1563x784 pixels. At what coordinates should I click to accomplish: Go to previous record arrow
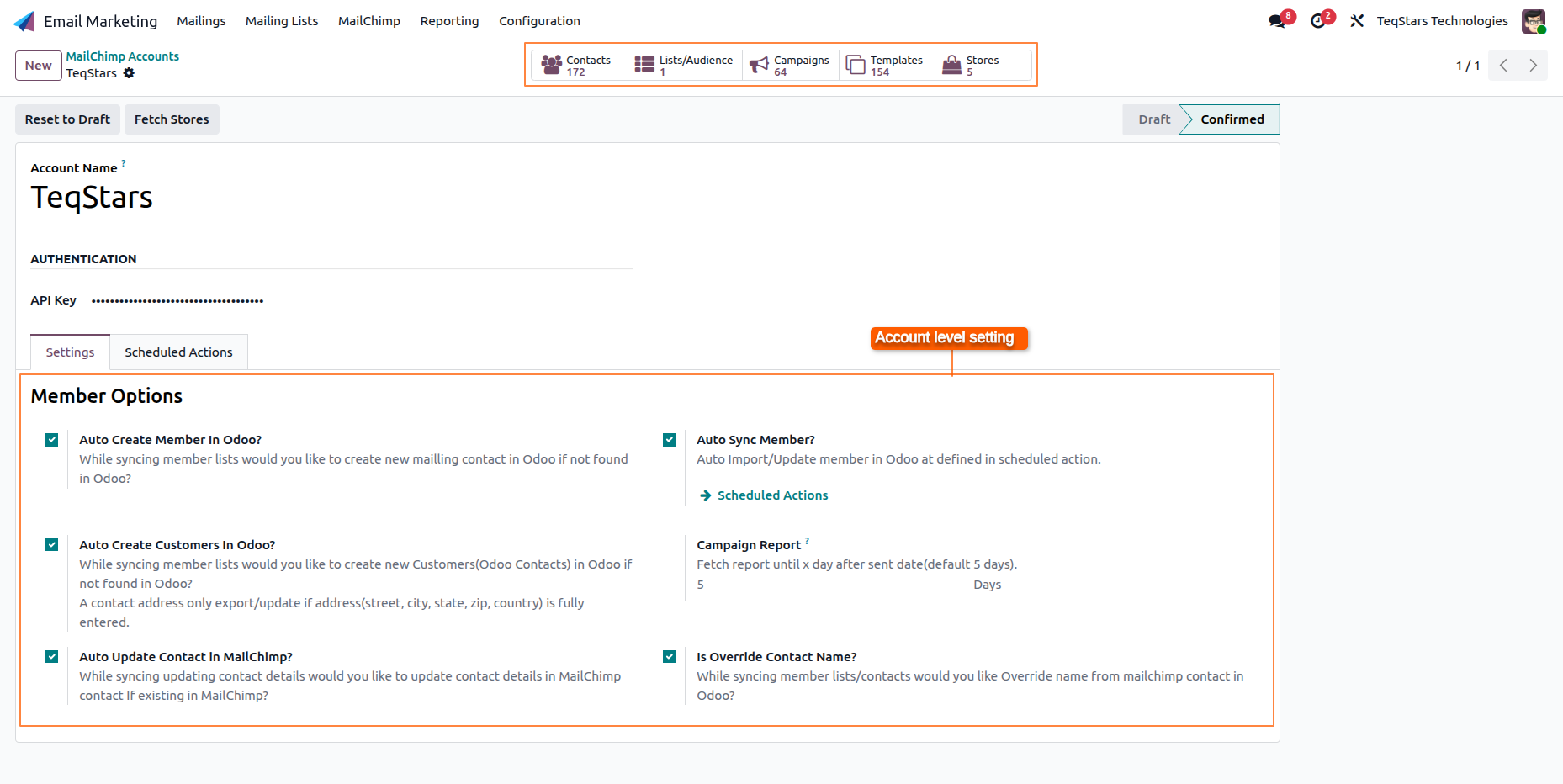click(1503, 66)
